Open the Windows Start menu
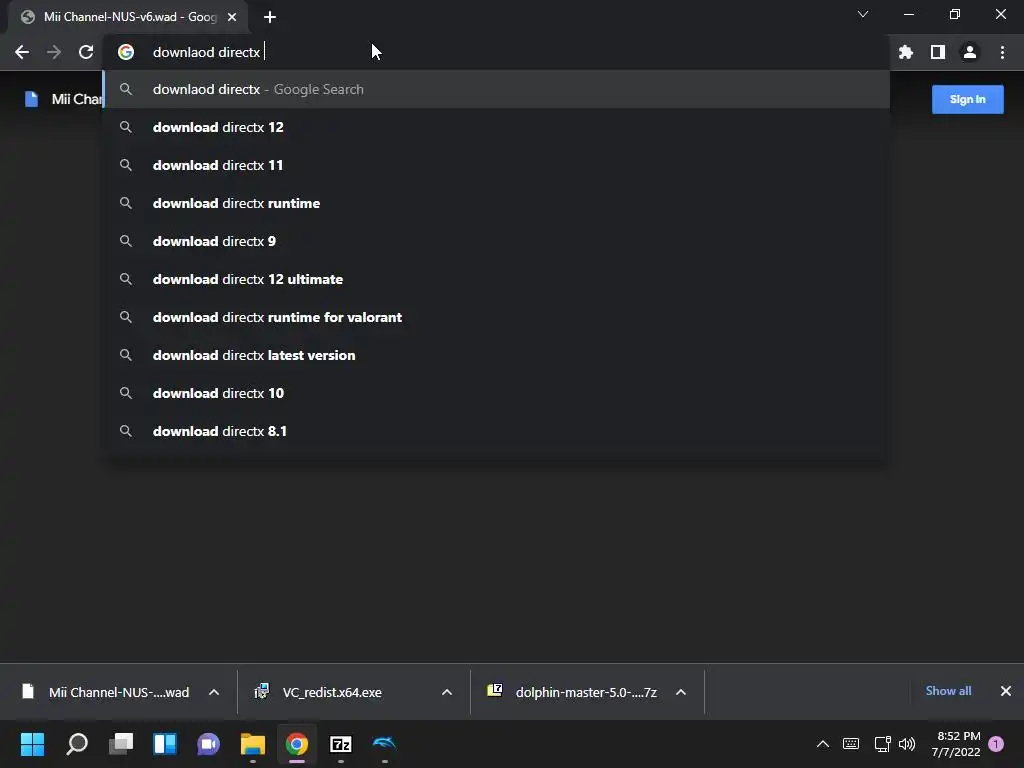This screenshot has width=1024, height=768. (32, 744)
